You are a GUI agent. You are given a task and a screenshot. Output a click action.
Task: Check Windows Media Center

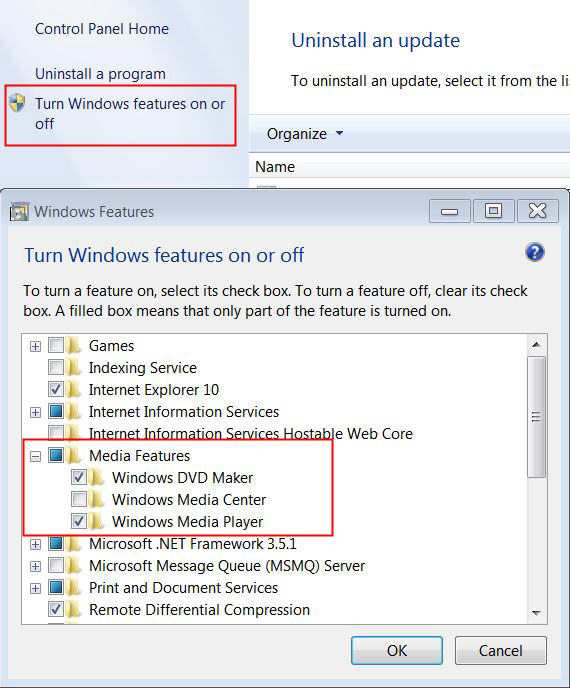tap(79, 499)
